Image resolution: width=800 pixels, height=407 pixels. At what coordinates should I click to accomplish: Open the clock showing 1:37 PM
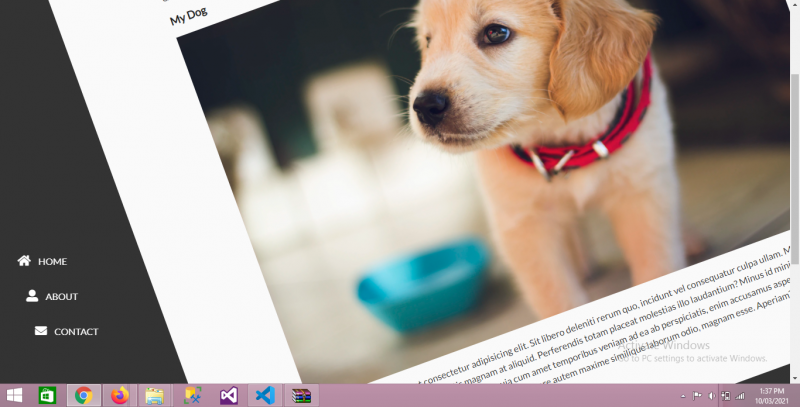[771, 396]
